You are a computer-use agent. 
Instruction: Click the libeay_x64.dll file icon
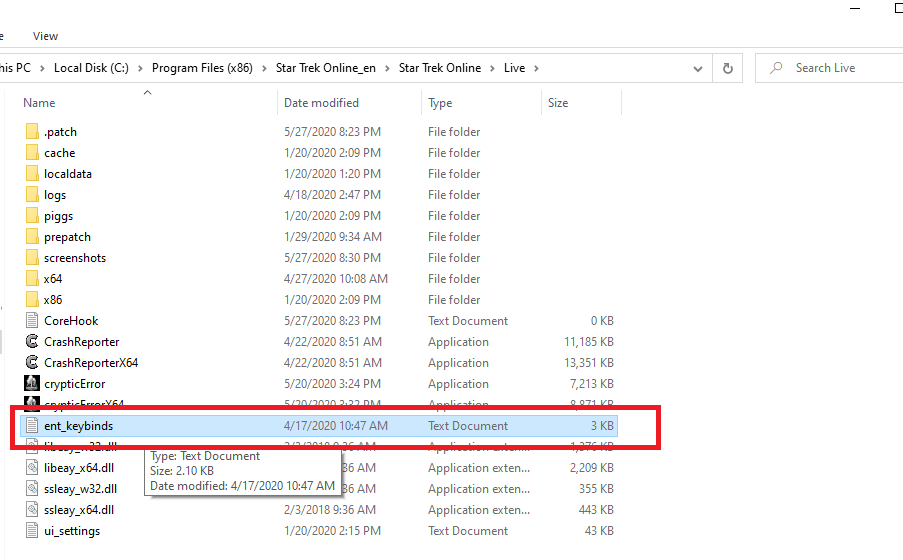tap(32, 468)
